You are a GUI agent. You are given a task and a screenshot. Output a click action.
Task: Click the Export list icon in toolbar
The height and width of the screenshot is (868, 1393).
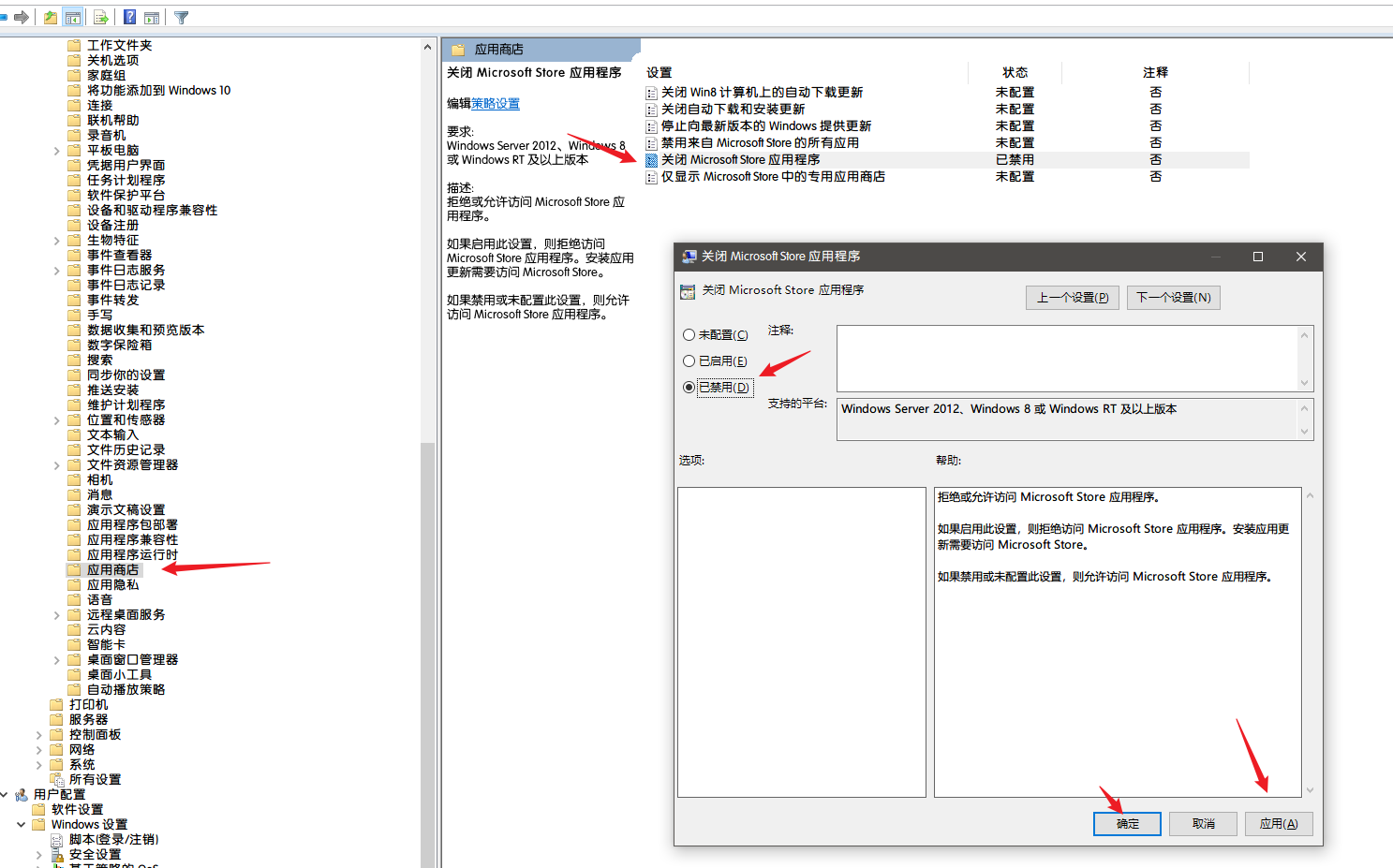point(100,17)
